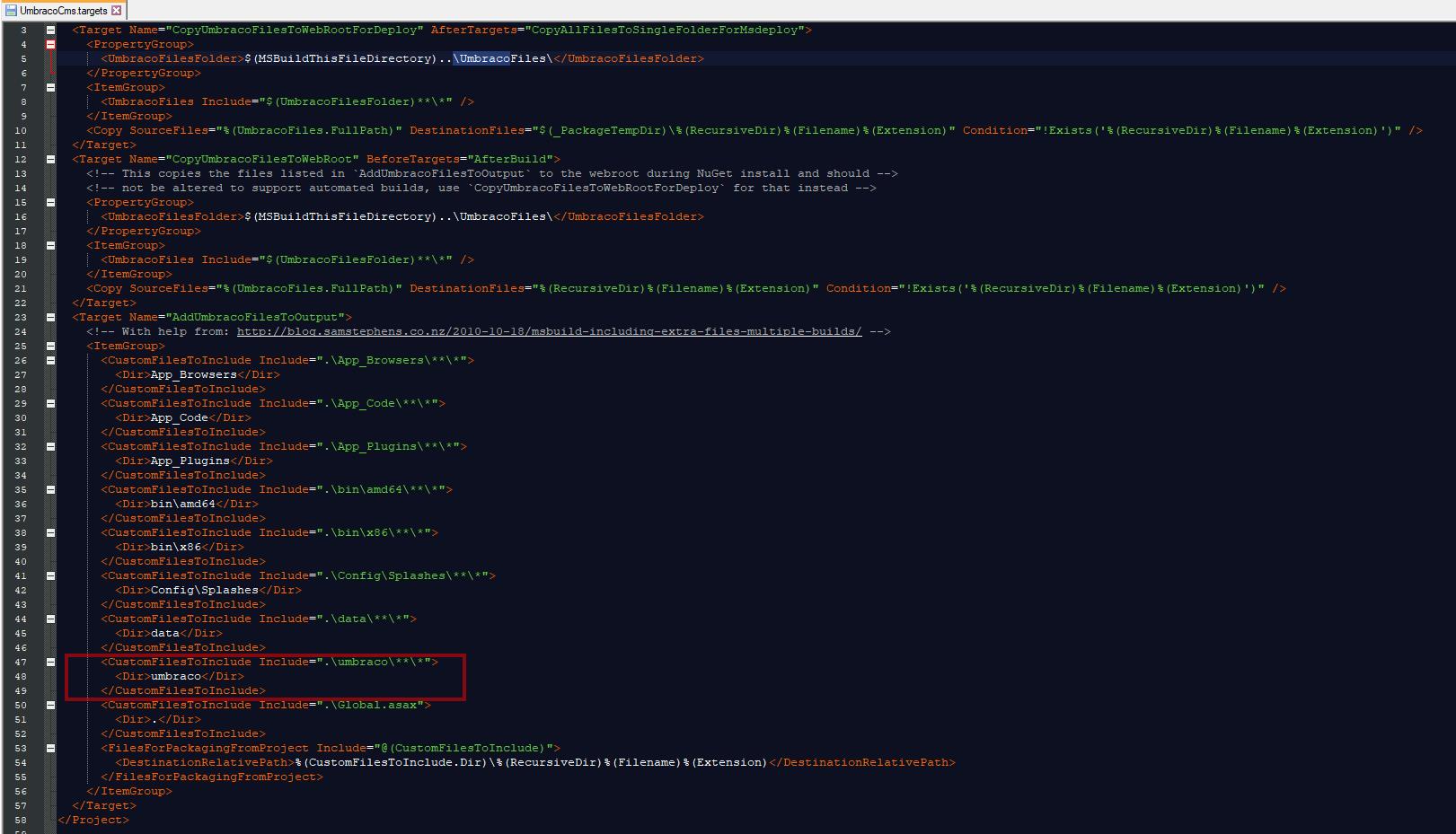
Task: Collapse the ItemGroup fold at line 25
Action: click(51, 346)
